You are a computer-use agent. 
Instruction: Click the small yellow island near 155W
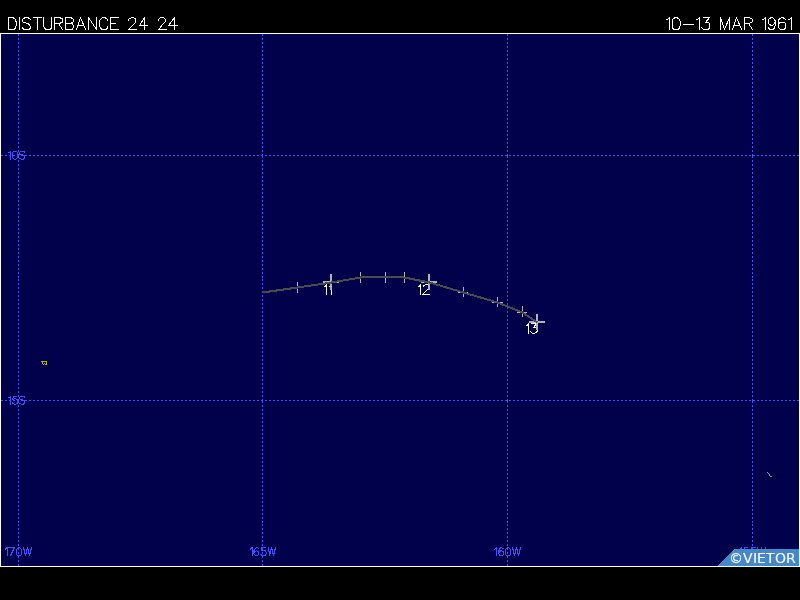click(769, 474)
